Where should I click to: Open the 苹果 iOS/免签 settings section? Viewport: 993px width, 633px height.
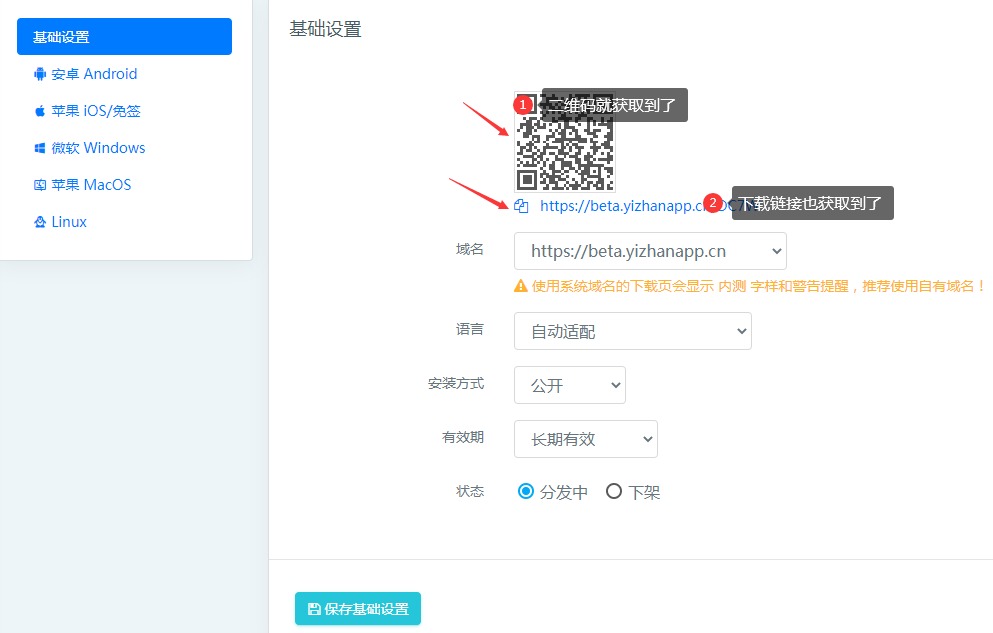pyautogui.click(x=87, y=111)
